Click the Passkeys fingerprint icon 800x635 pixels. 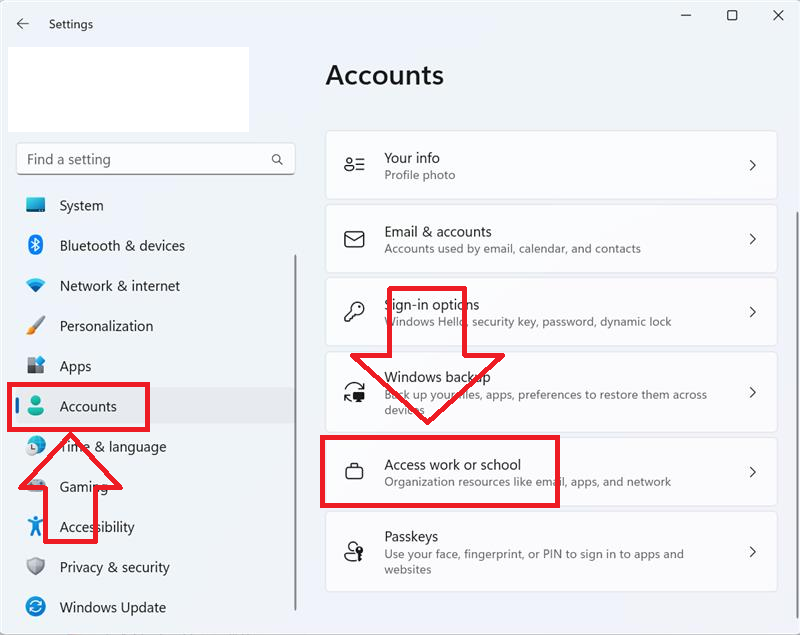click(x=354, y=550)
